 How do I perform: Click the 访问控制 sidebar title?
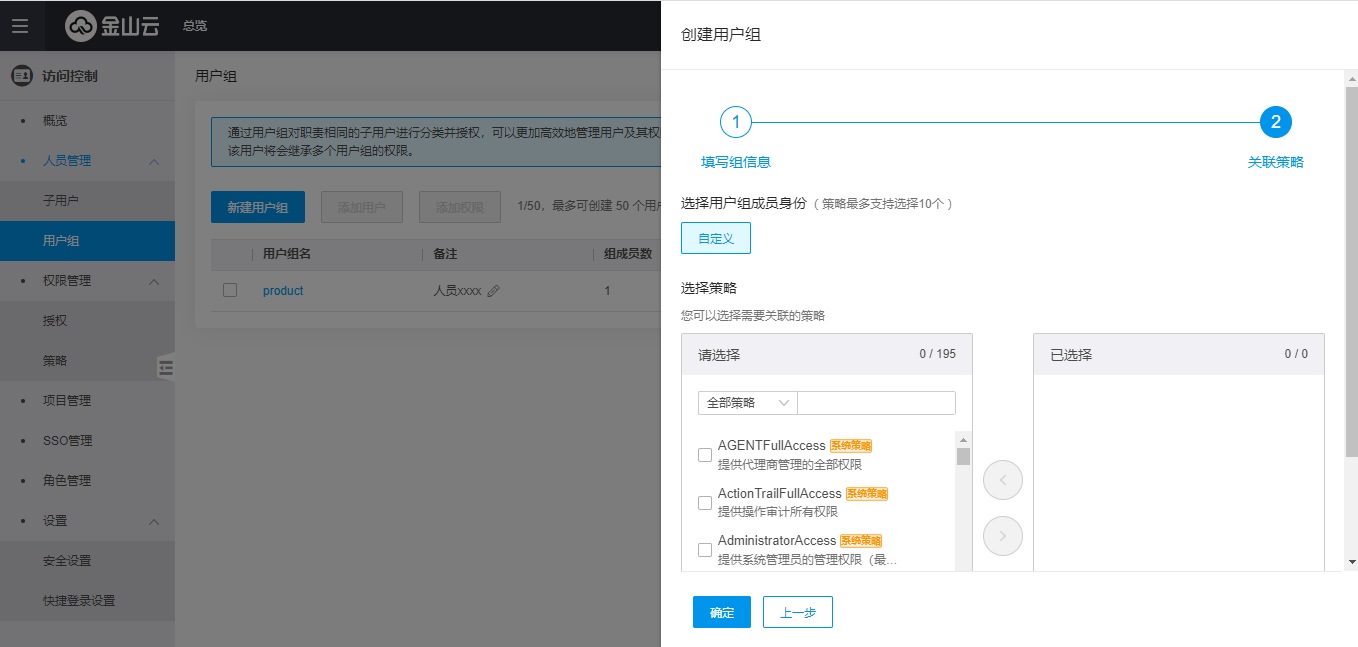click(x=70, y=76)
